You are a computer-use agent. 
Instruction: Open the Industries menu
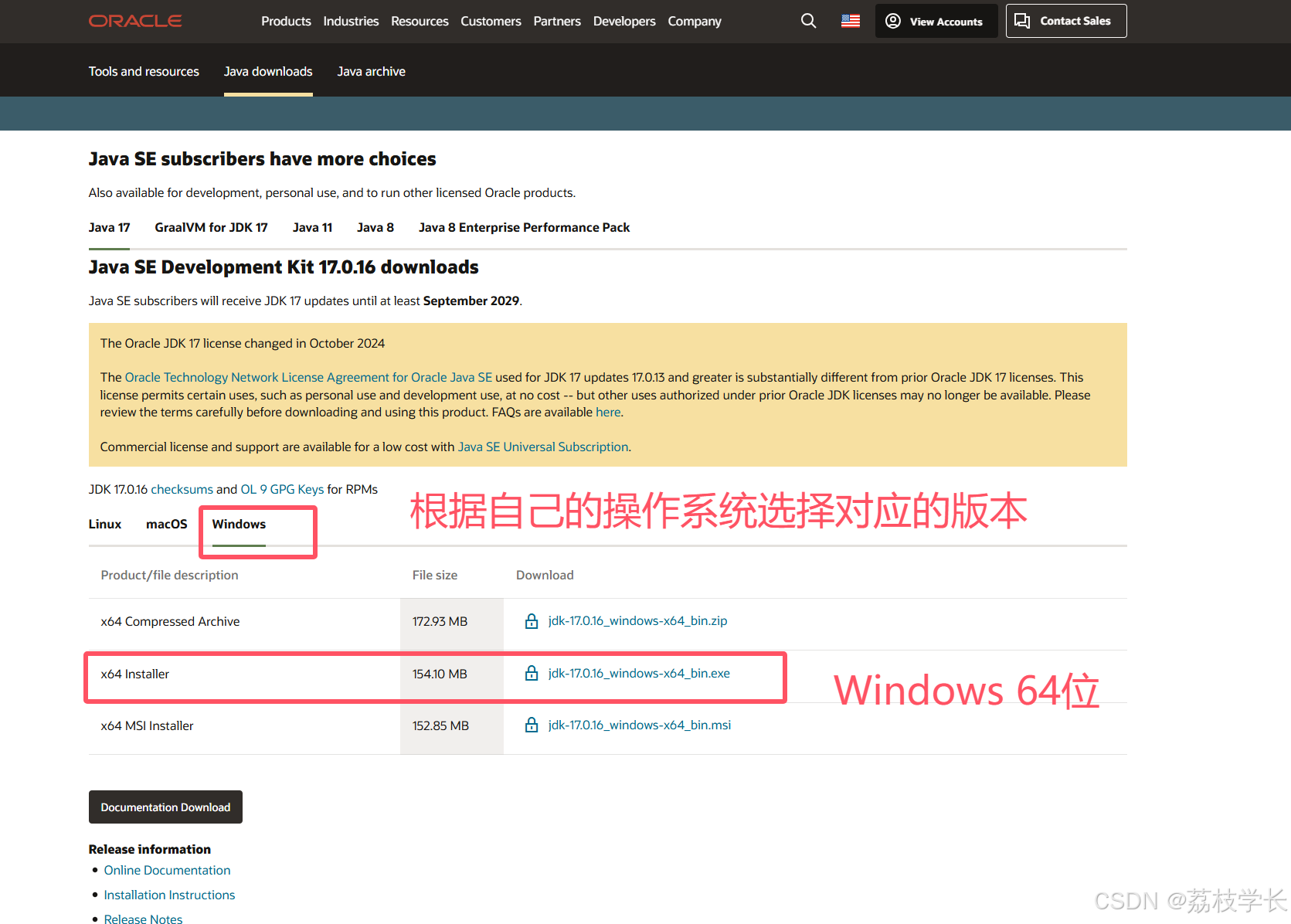click(351, 21)
